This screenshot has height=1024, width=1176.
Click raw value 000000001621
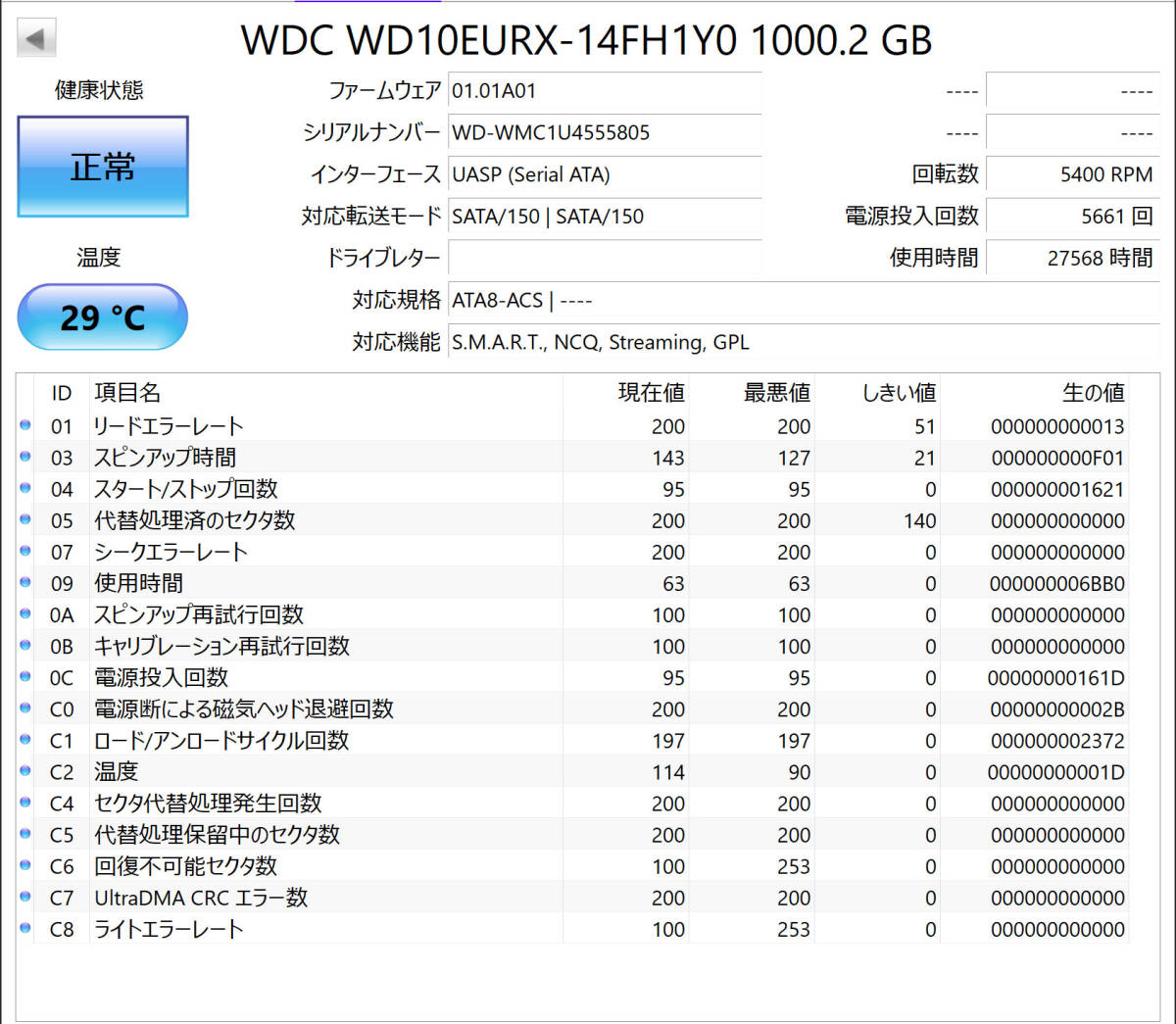coord(1057,489)
